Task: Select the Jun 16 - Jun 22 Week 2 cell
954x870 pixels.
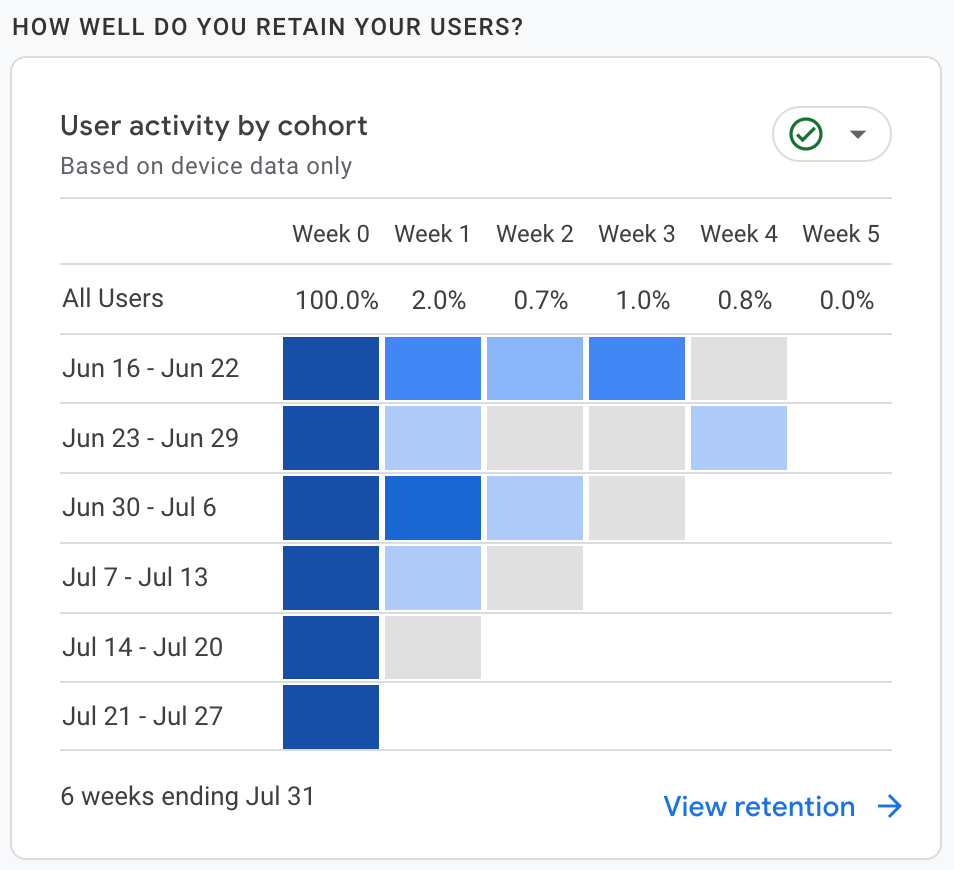Action: (x=535, y=369)
